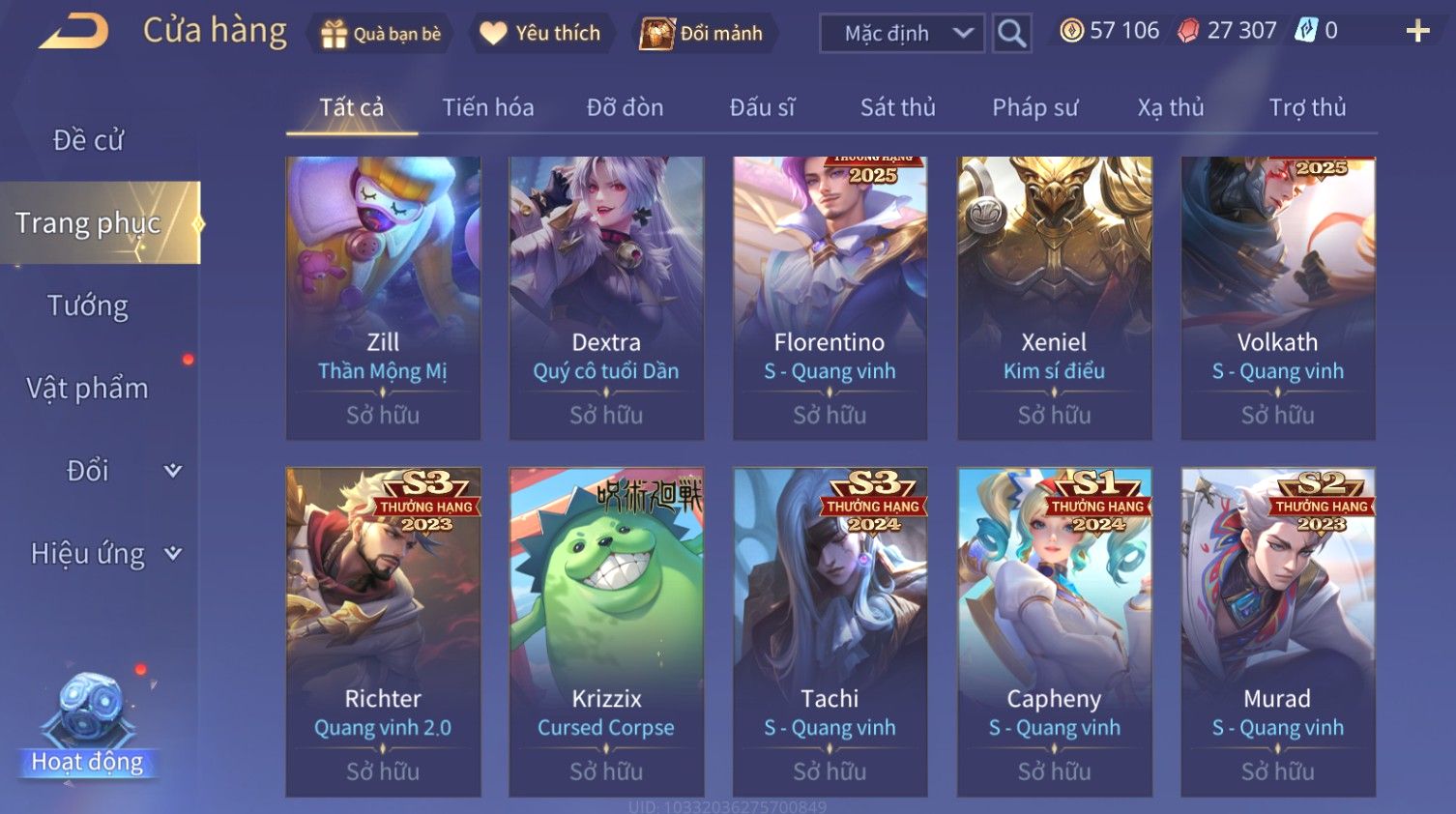
Task: Open the Mặc định sort dropdown
Action: click(902, 33)
